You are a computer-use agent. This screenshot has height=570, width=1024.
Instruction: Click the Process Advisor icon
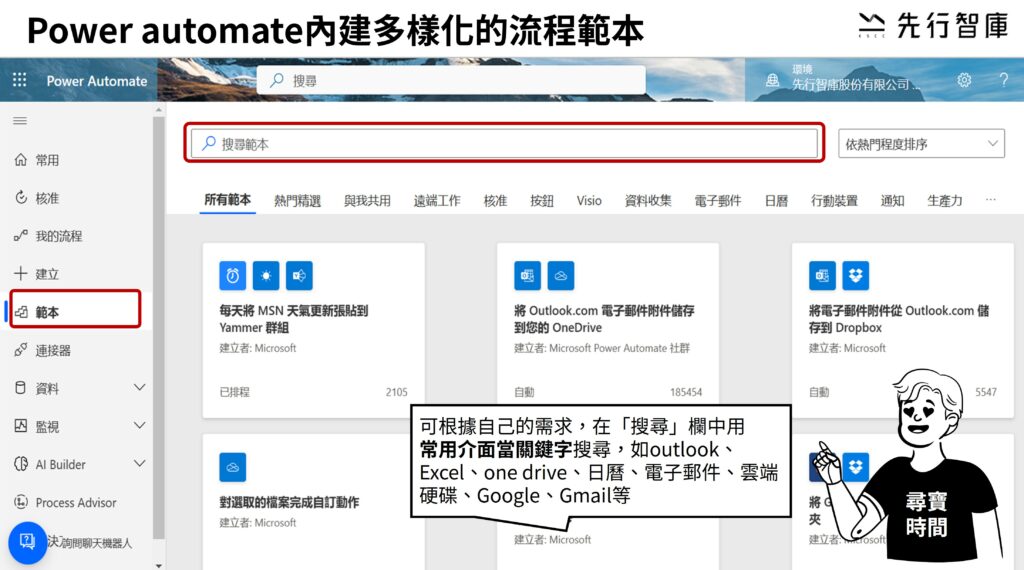(21, 502)
